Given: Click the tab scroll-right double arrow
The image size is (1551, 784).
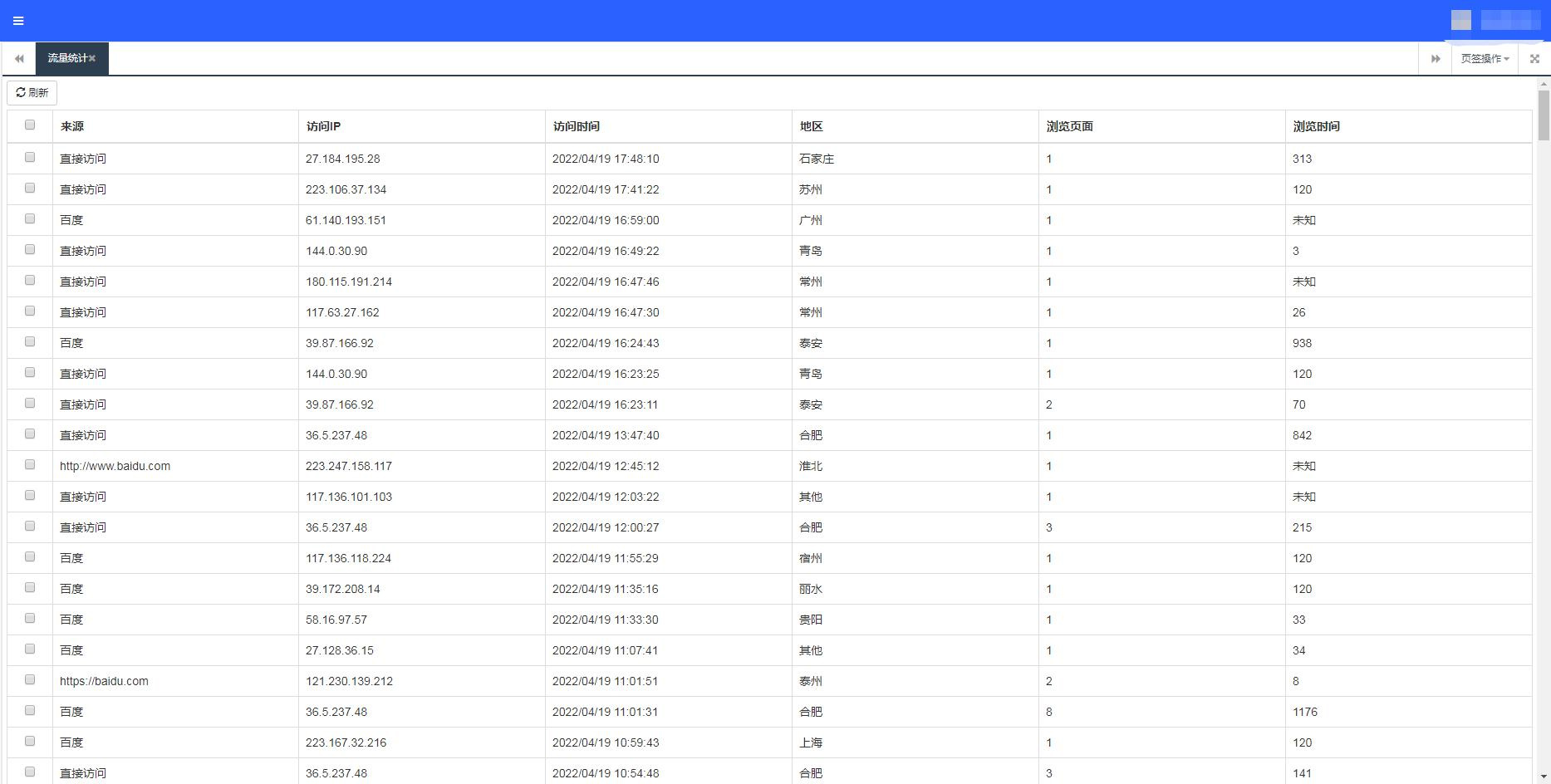Looking at the screenshot, I should pos(1435,58).
